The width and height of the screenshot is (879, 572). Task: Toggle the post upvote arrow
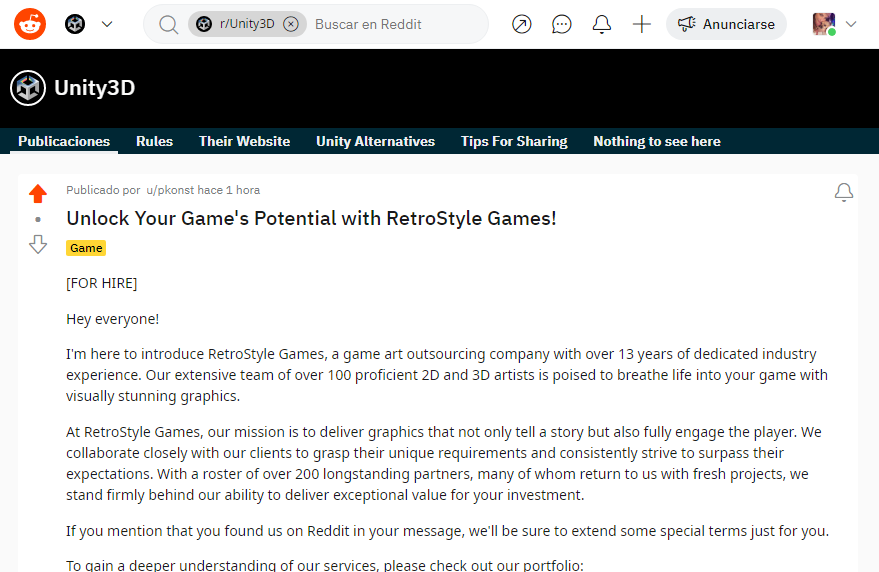click(38, 193)
